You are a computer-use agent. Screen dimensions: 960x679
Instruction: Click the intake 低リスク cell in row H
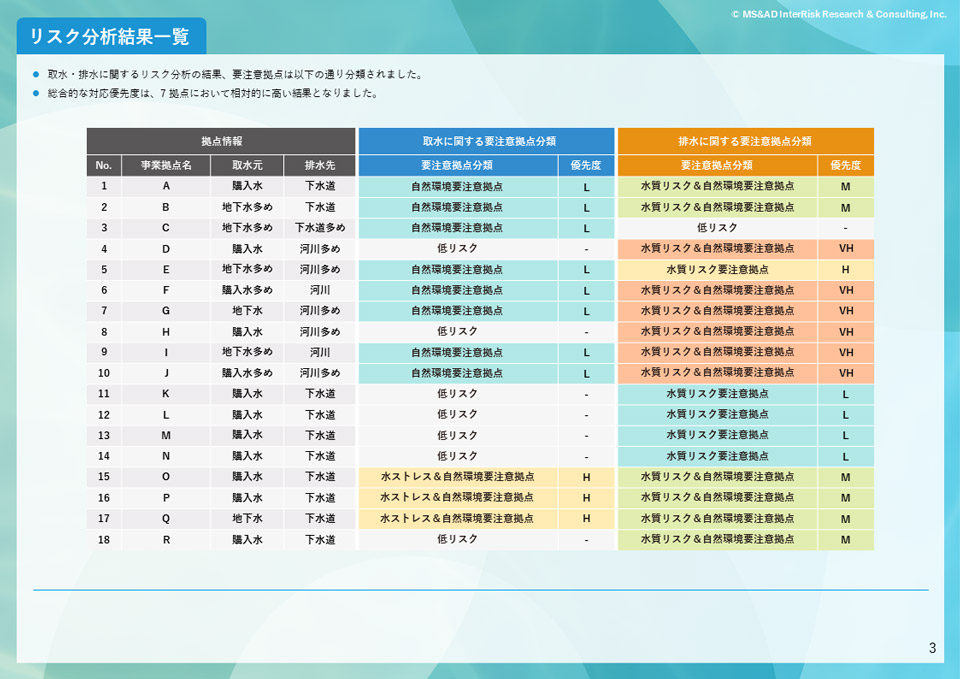point(457,332)
